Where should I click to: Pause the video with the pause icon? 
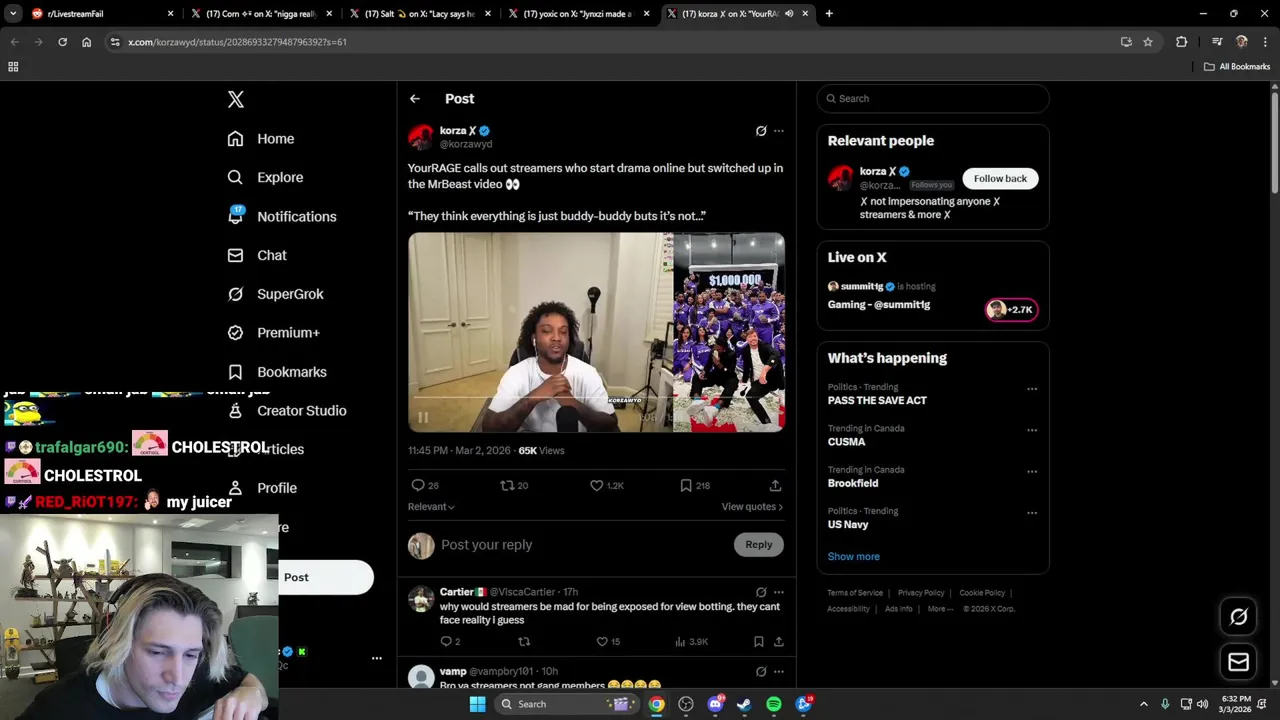click(423, 418)
